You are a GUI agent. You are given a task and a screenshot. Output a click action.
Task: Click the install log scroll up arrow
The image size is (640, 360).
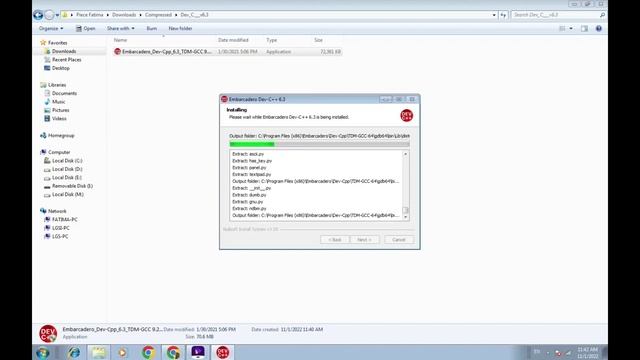point(405,154)
